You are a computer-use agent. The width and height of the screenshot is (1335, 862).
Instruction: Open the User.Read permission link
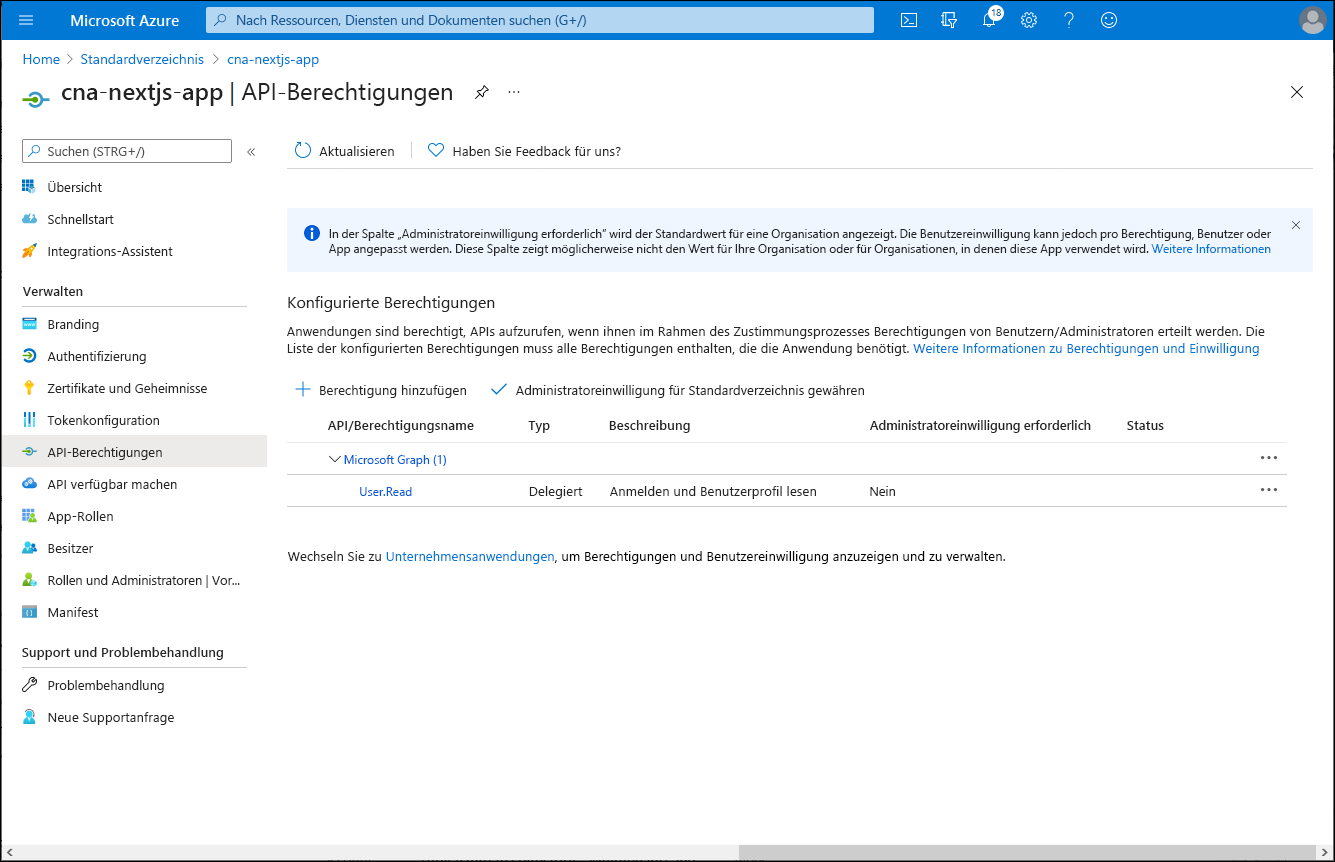[x=386, y=491]
